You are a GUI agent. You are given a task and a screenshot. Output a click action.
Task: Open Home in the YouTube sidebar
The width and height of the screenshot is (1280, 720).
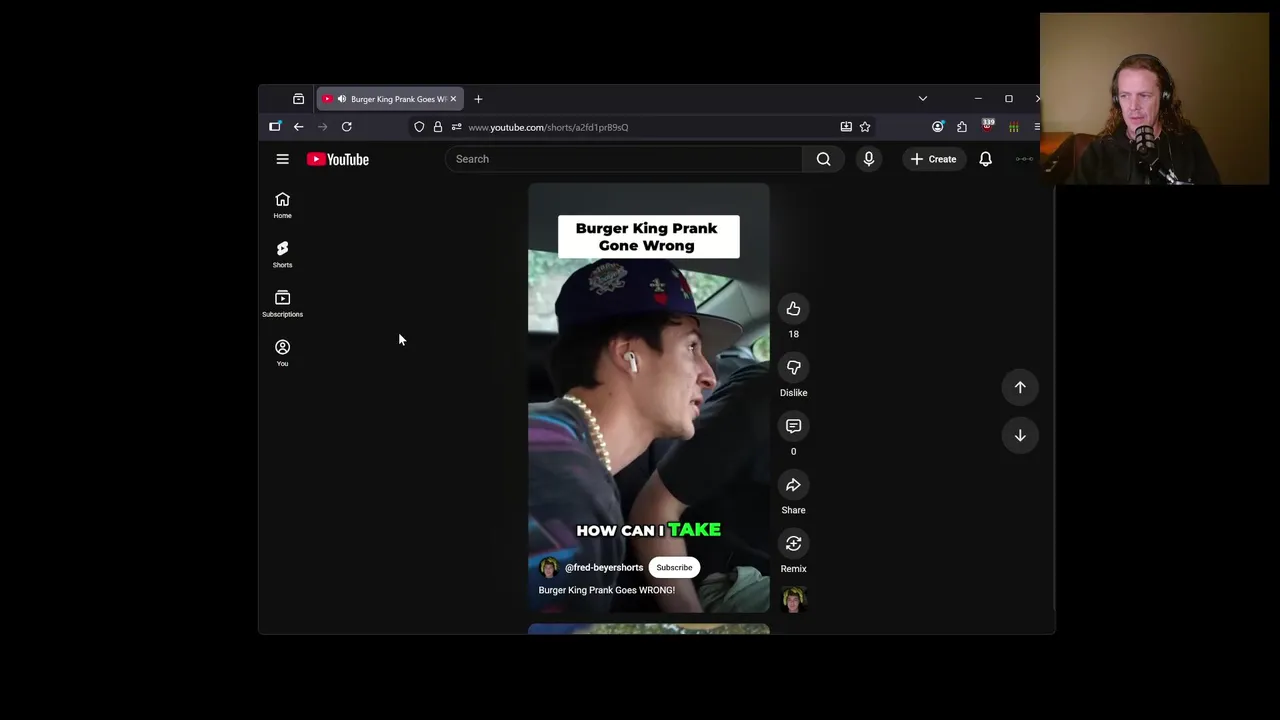coord(283,205)
